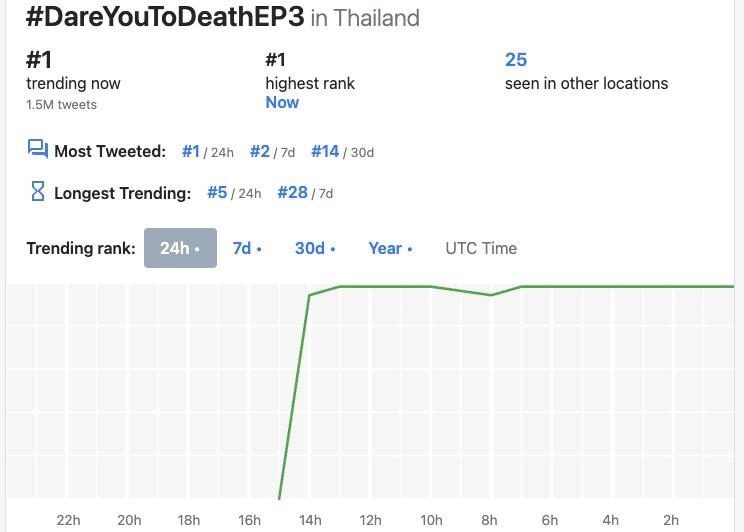Open Longest Trending #28 7d ranking

[x=292, y=192]
